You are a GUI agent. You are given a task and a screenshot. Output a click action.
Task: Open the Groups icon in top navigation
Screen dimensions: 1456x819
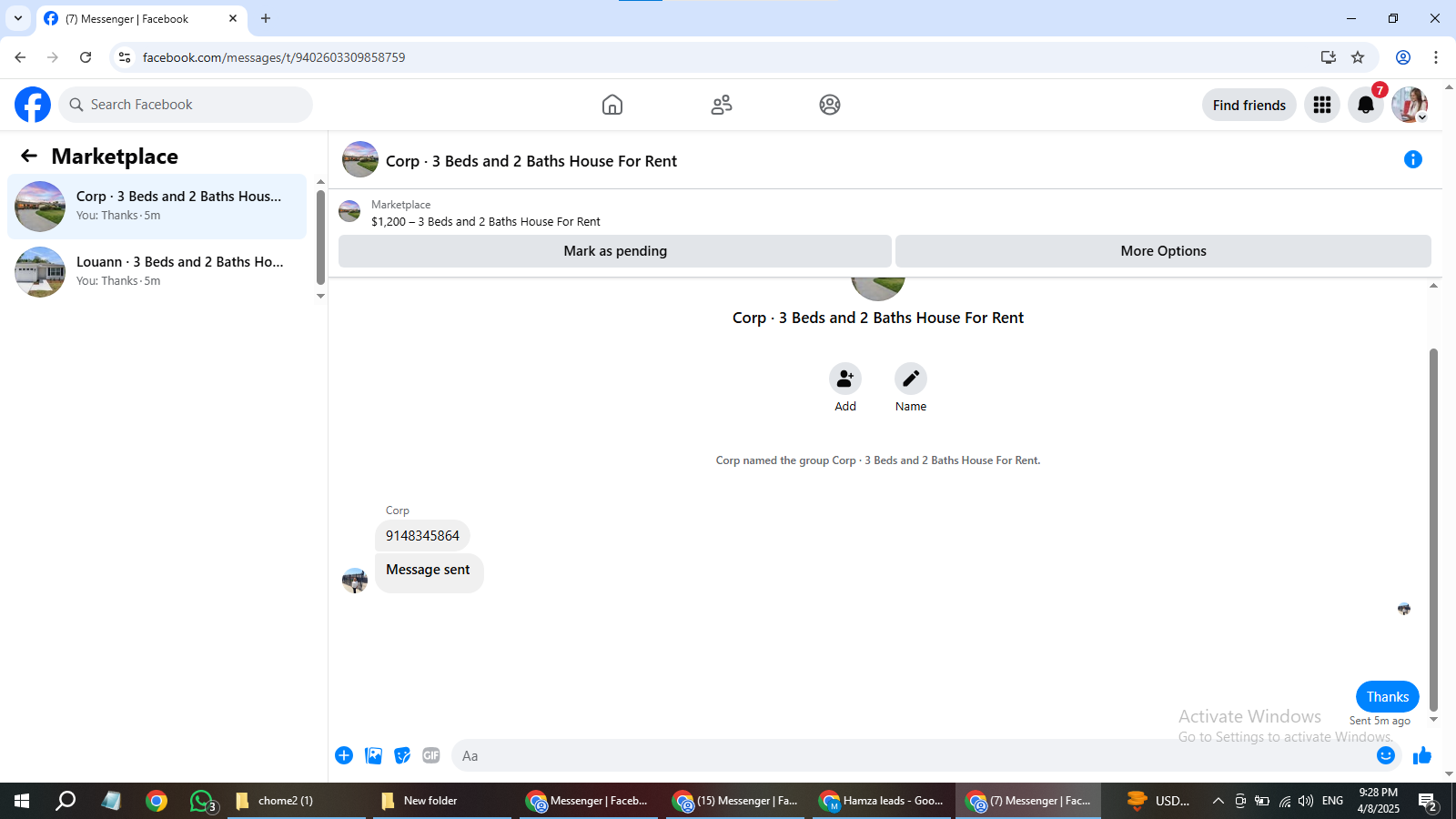tap(830, 105)
